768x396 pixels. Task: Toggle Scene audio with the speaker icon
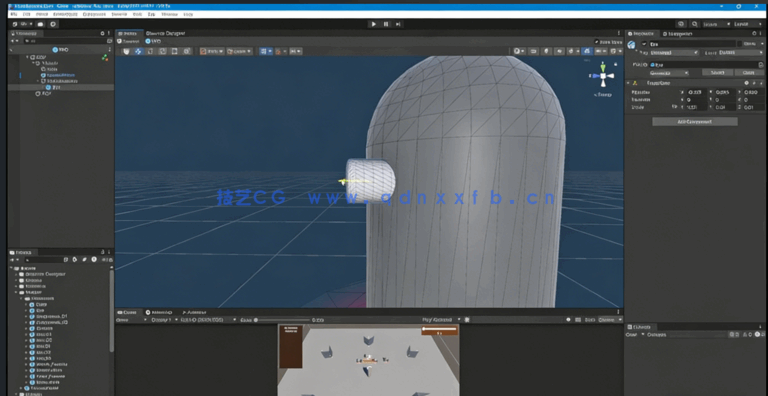tap(558, 51)
